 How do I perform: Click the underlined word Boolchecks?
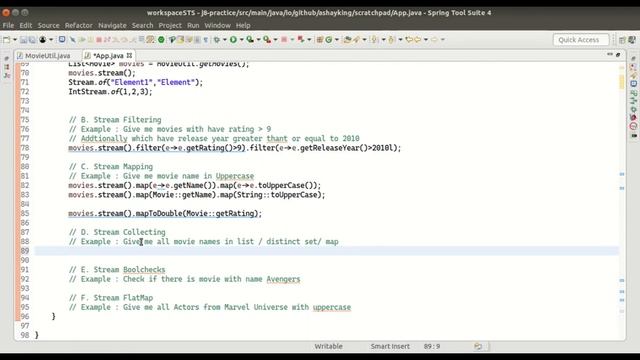coord(144,270)
